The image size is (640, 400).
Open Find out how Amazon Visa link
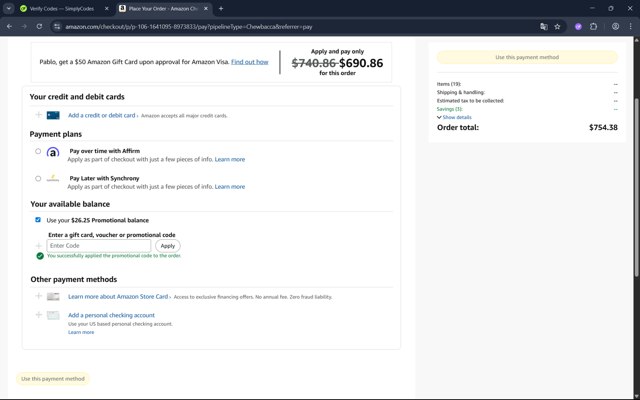(x=249, y=62)
